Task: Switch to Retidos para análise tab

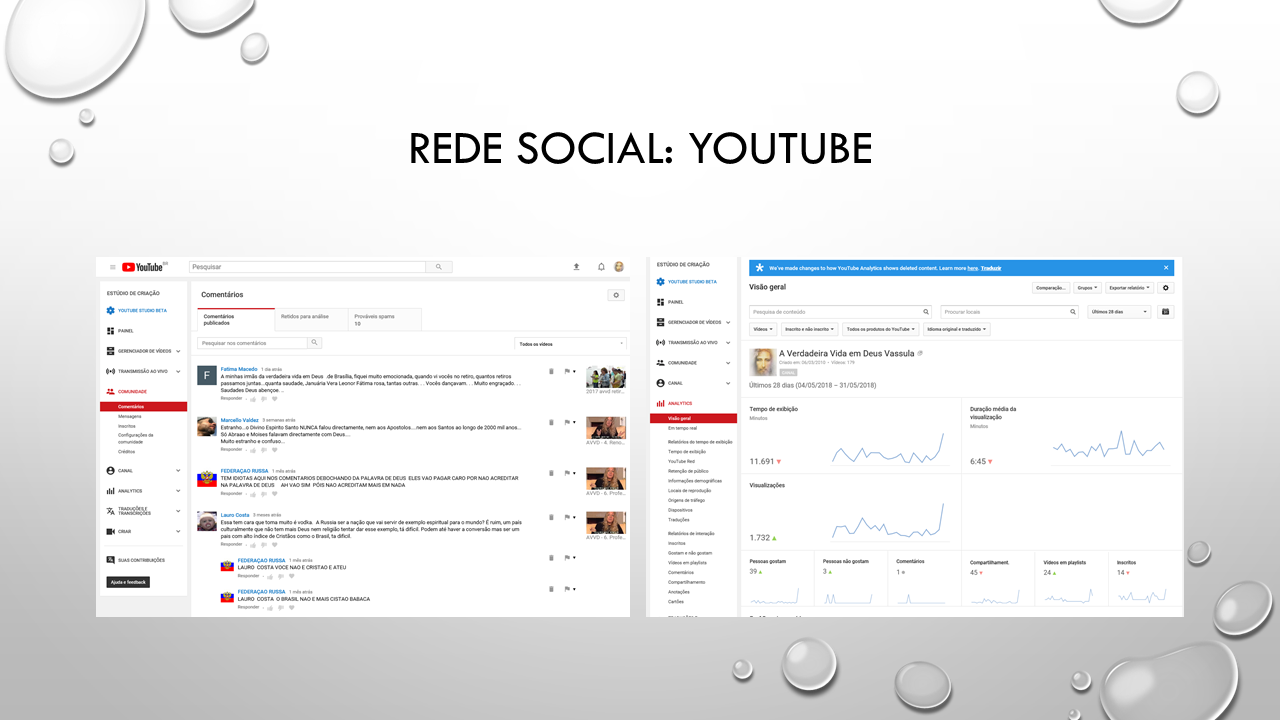Action: (305, 316)
